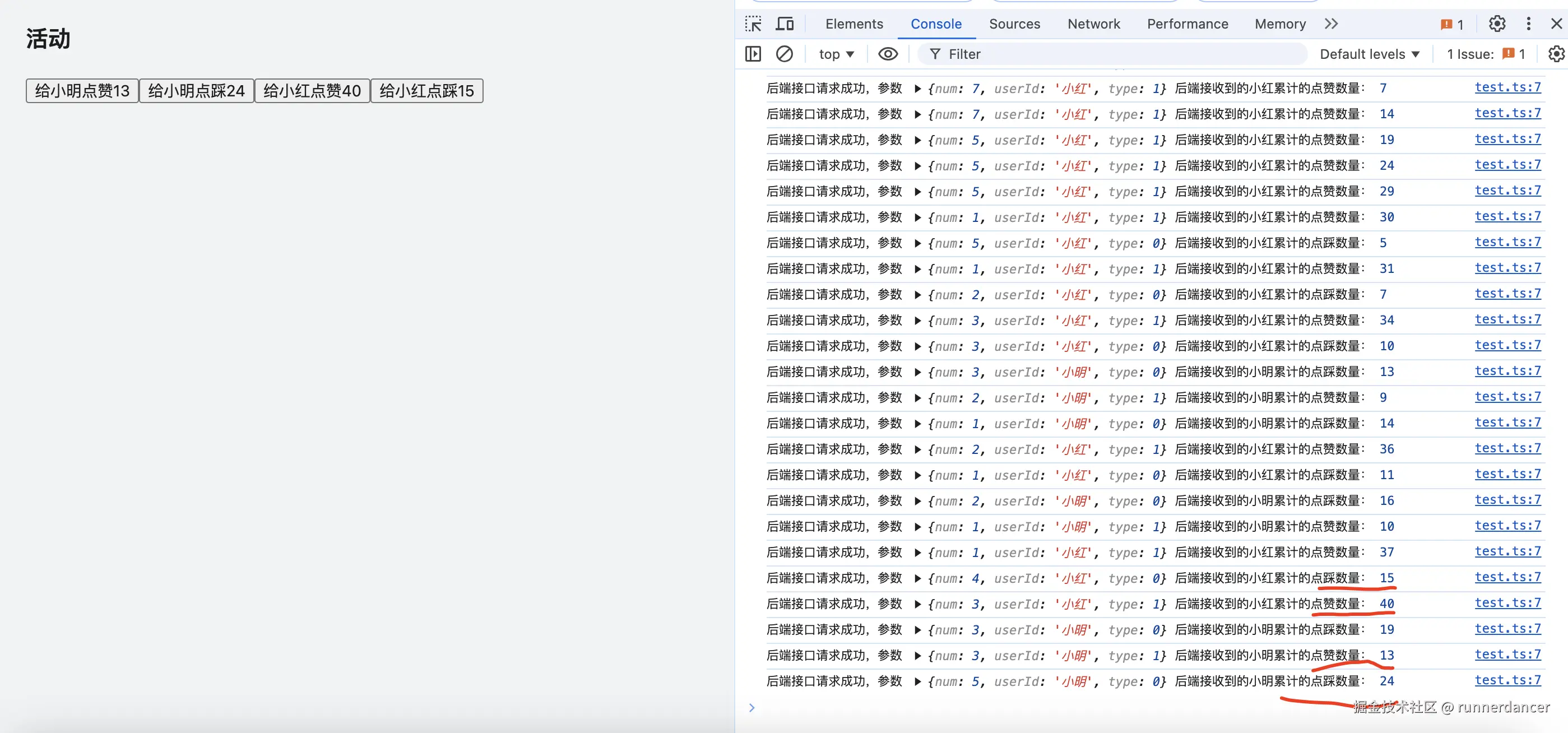
Task: Open console settings gear beside issues
Action: point(1556,54)
